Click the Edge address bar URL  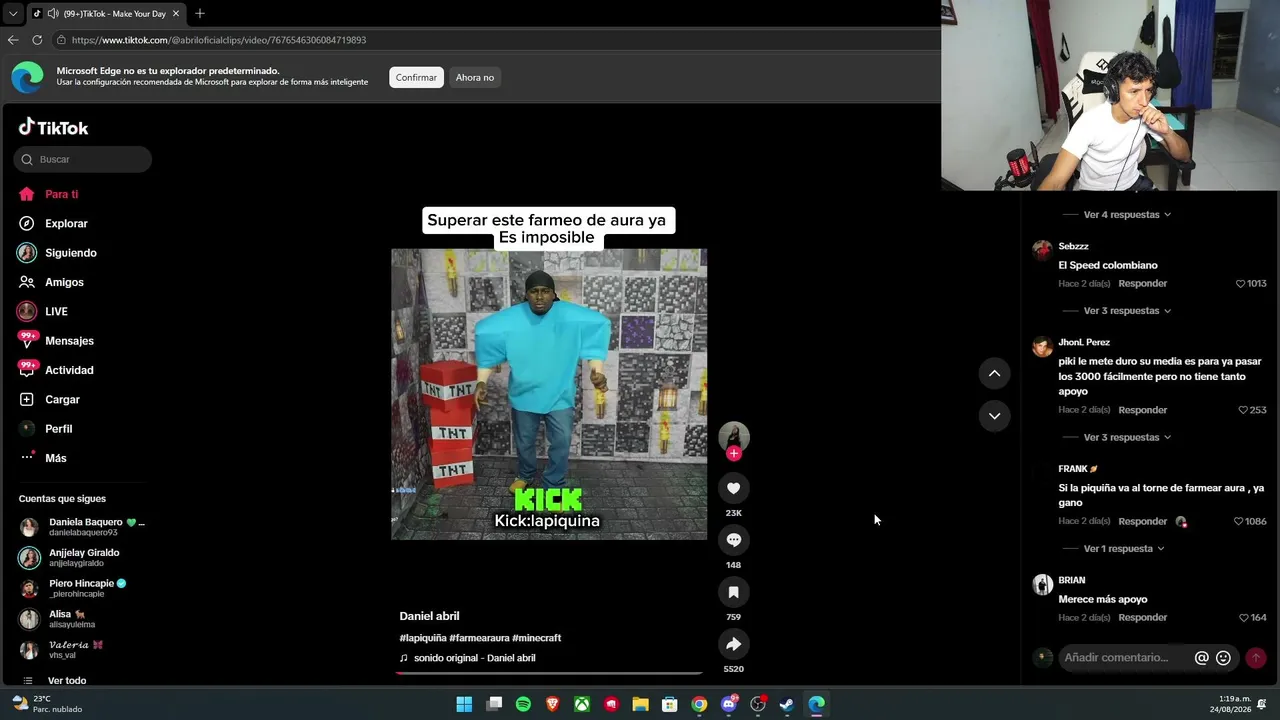point(219,40)
